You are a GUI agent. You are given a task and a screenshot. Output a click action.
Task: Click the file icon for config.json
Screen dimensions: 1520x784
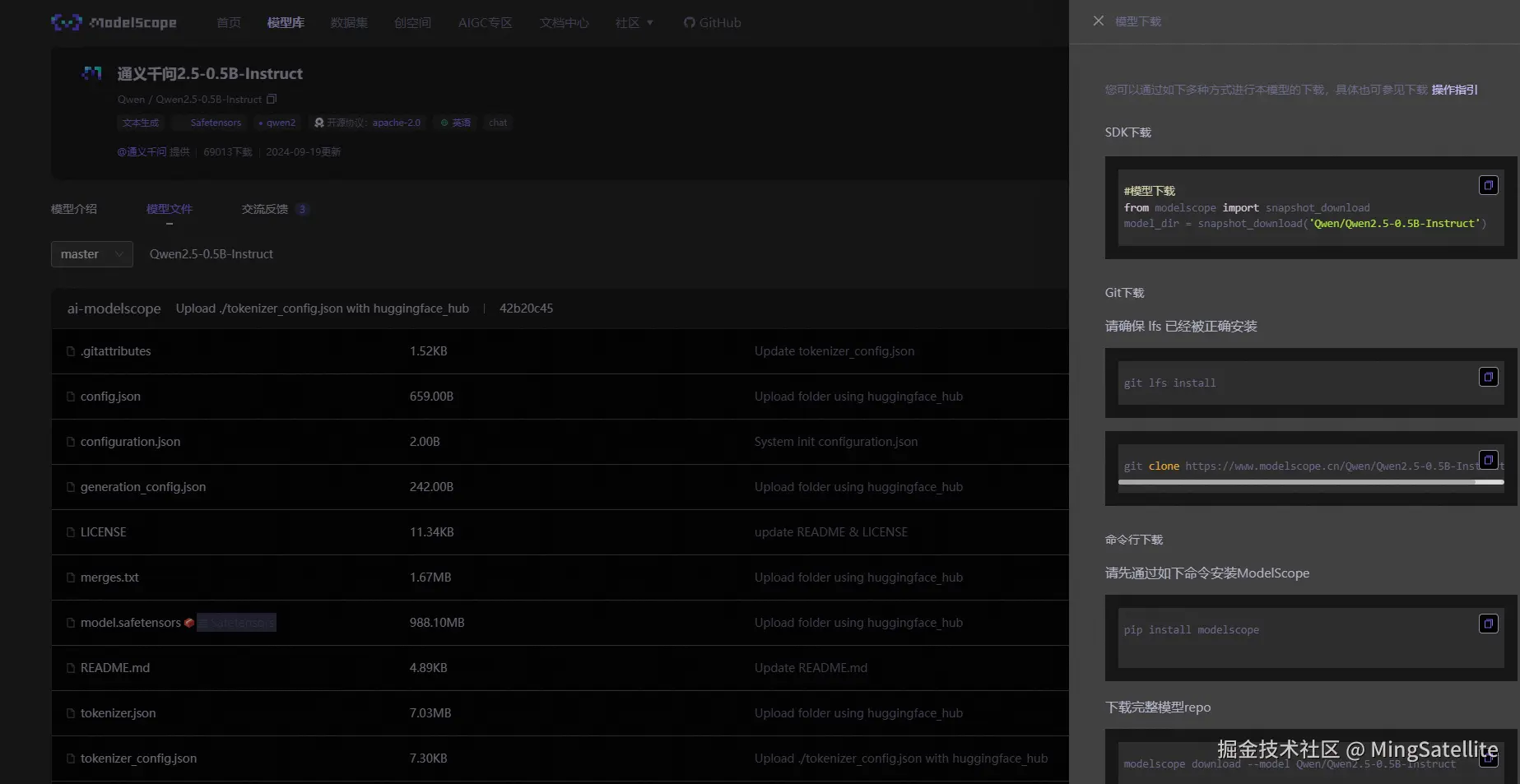(x=71, y=397)
